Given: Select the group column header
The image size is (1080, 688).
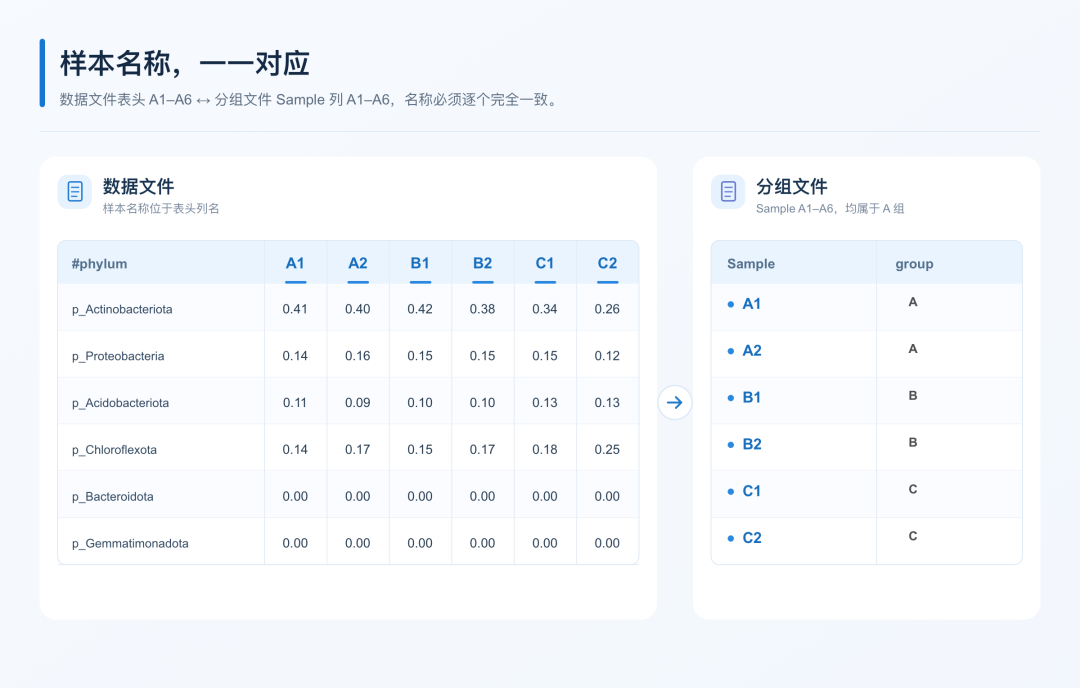Looking at the screenshot, I should [914, 264].
